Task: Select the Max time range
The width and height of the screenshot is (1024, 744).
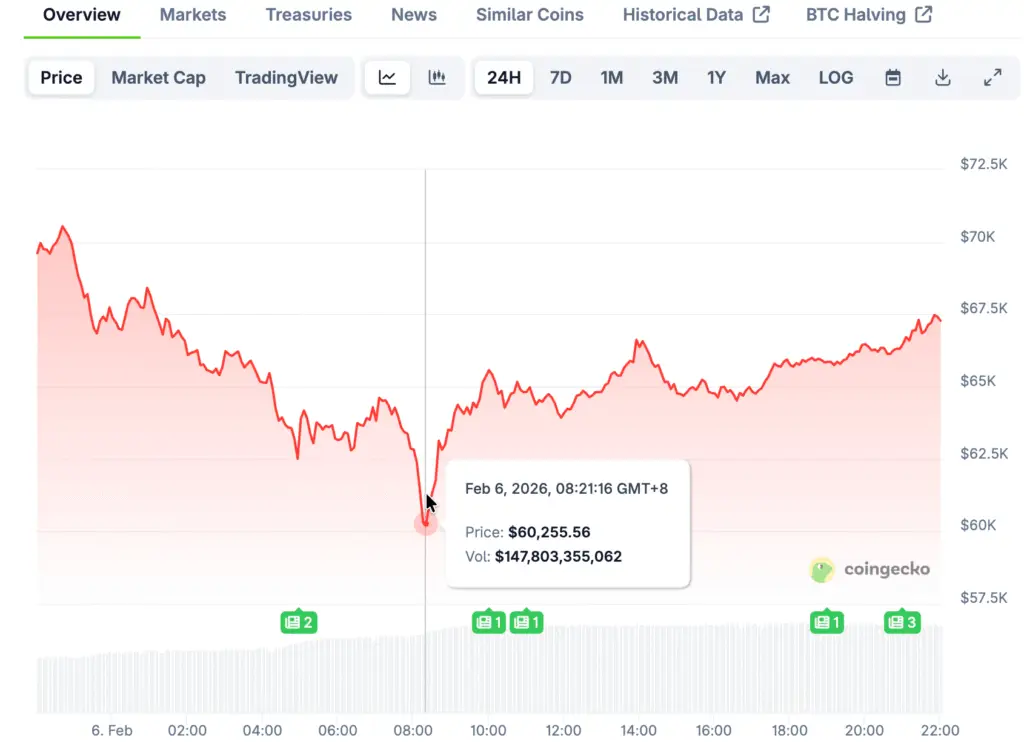Action: (772, 78)
